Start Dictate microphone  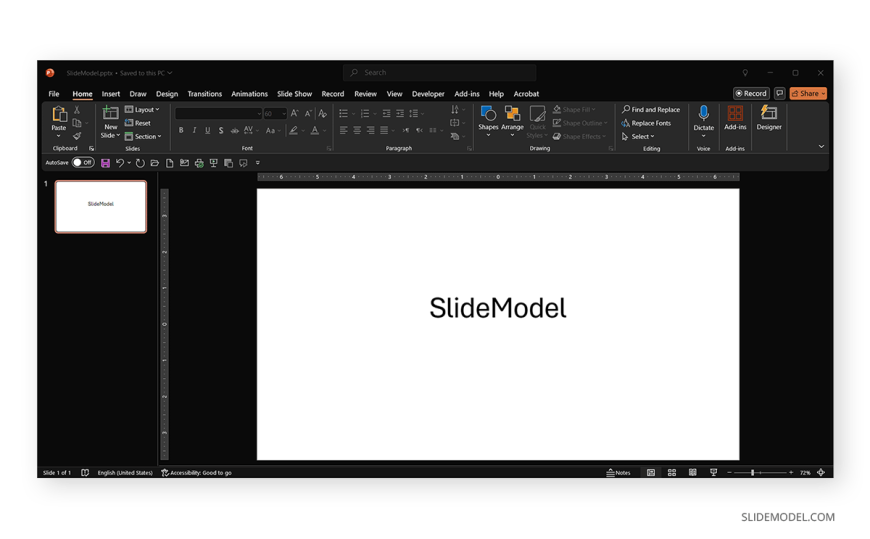pyautogui.click(x=703, y=120)
